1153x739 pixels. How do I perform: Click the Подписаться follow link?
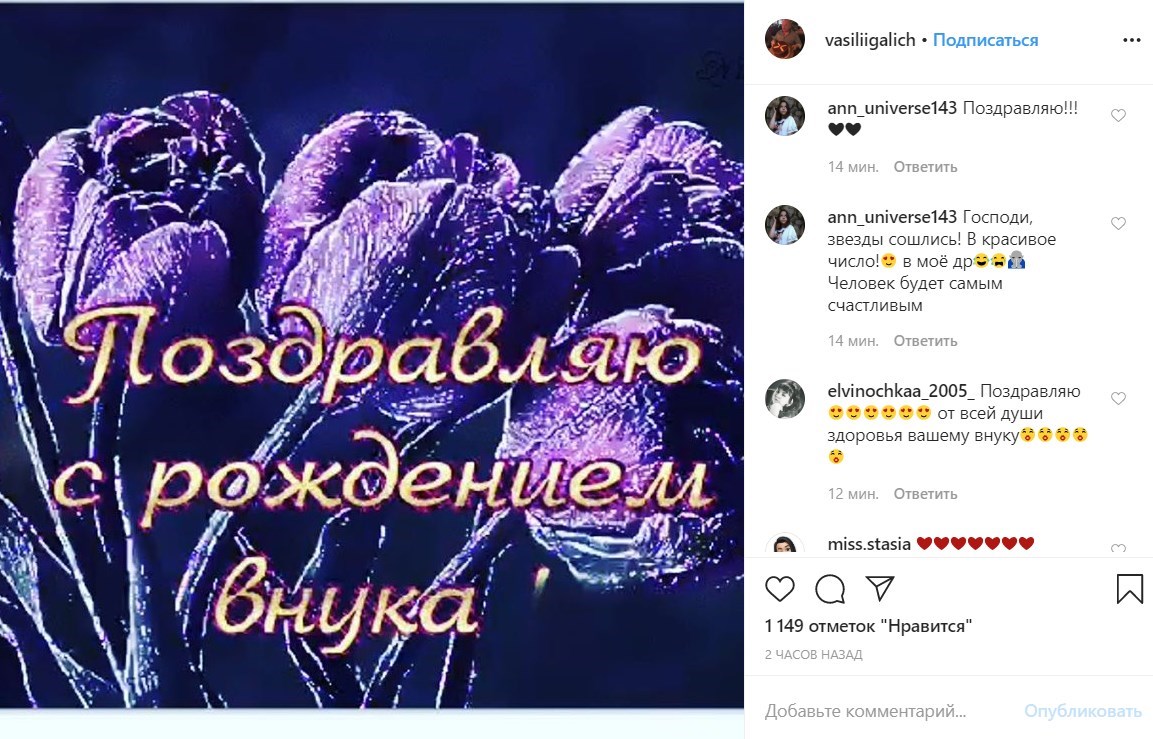click(x=985, y=40)
